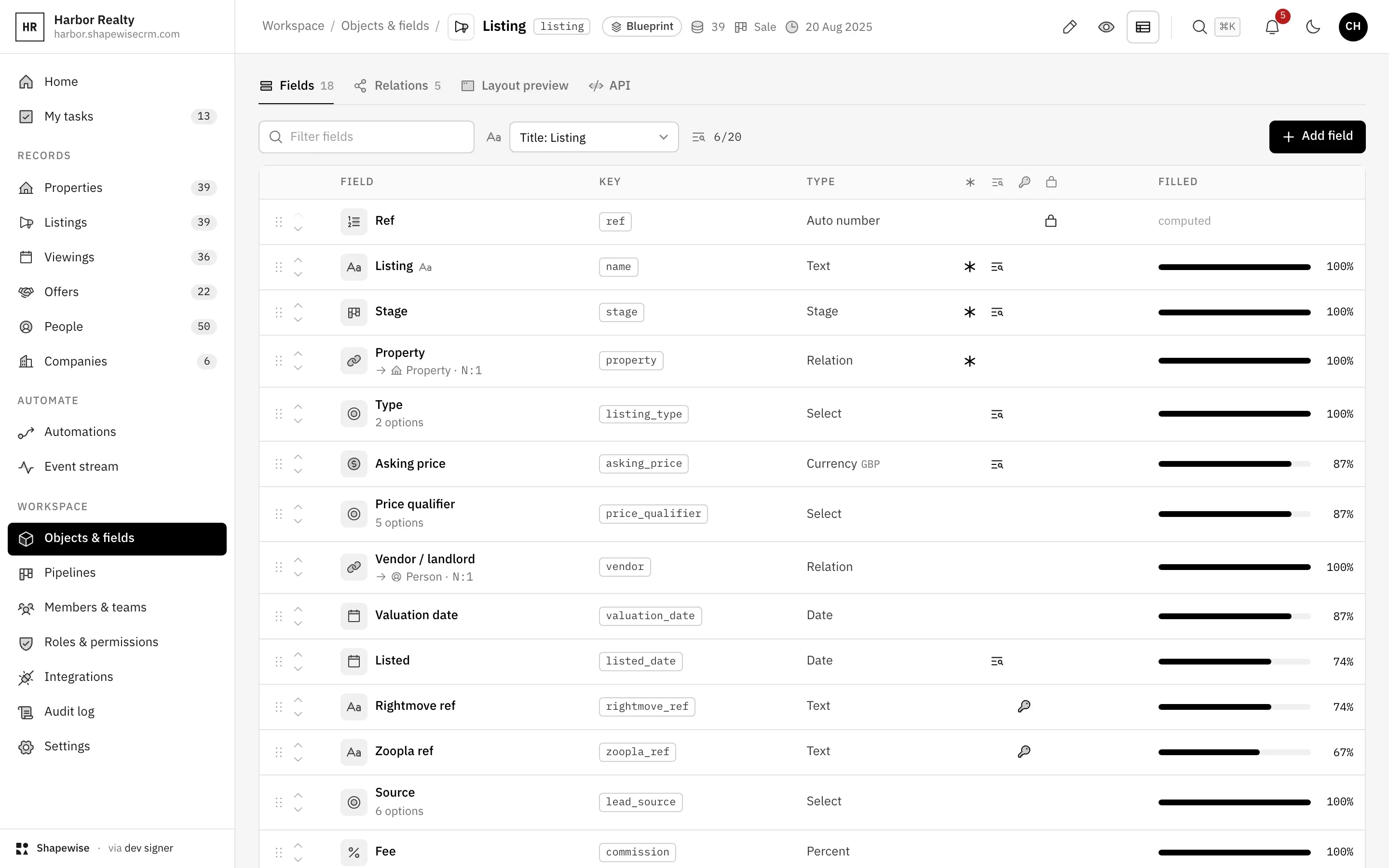Click Workspace breadcrumb link
Image resolution: width=1389 pixels, height=868 pixels.
click(293, 26)
